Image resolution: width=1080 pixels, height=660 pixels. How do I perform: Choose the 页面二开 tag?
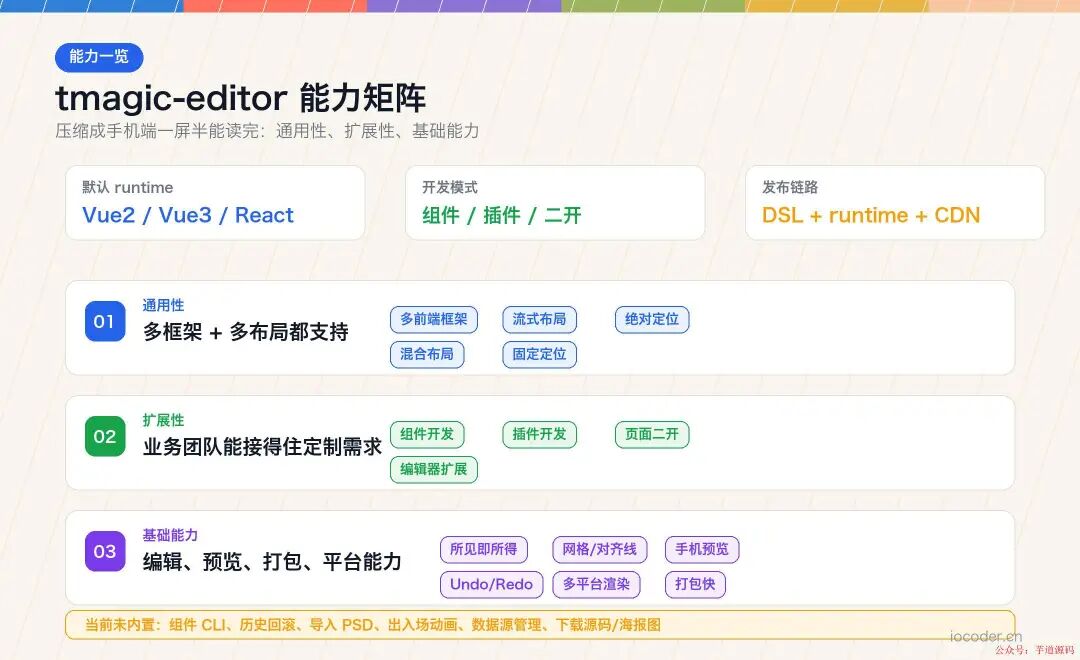[x=652, y=434]
